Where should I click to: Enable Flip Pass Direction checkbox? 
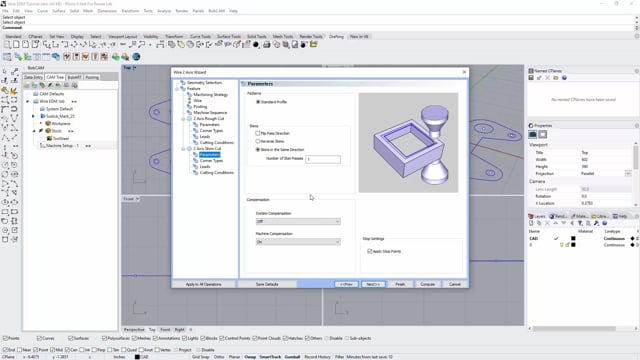click(x=258, y=133)
